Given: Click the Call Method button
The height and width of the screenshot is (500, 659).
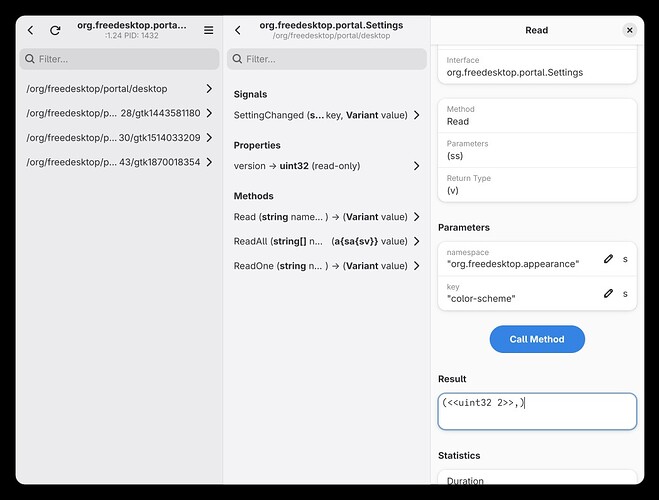Looking at the screenshot, I should [537, 339].
